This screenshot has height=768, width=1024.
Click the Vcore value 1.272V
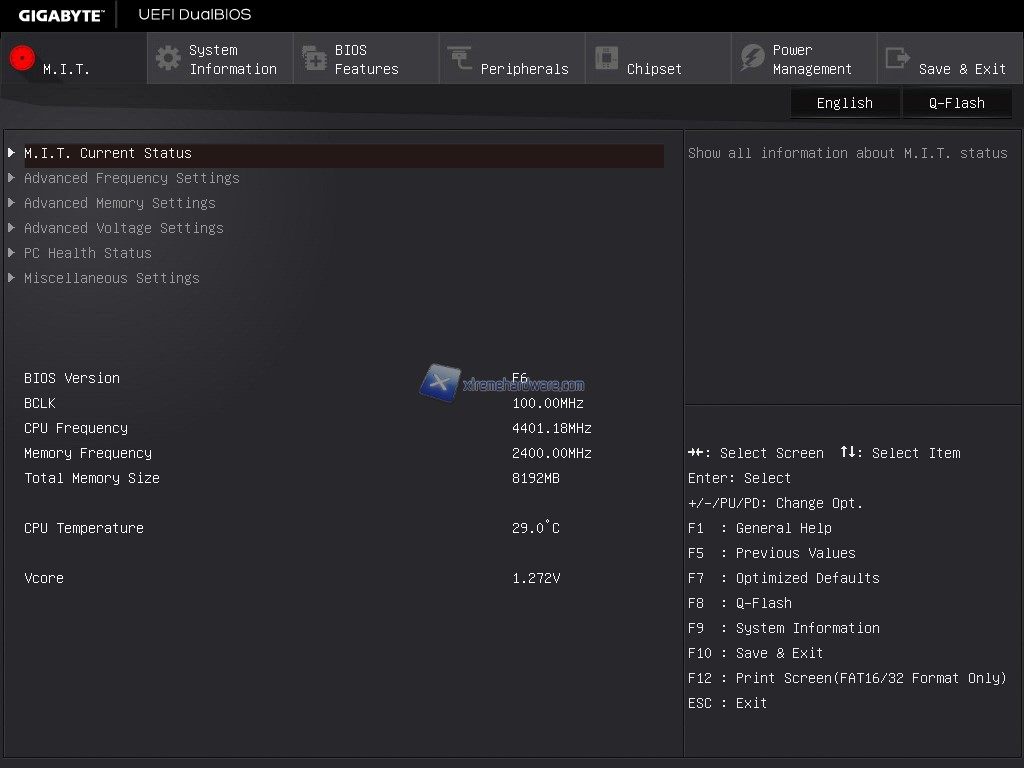535,578
